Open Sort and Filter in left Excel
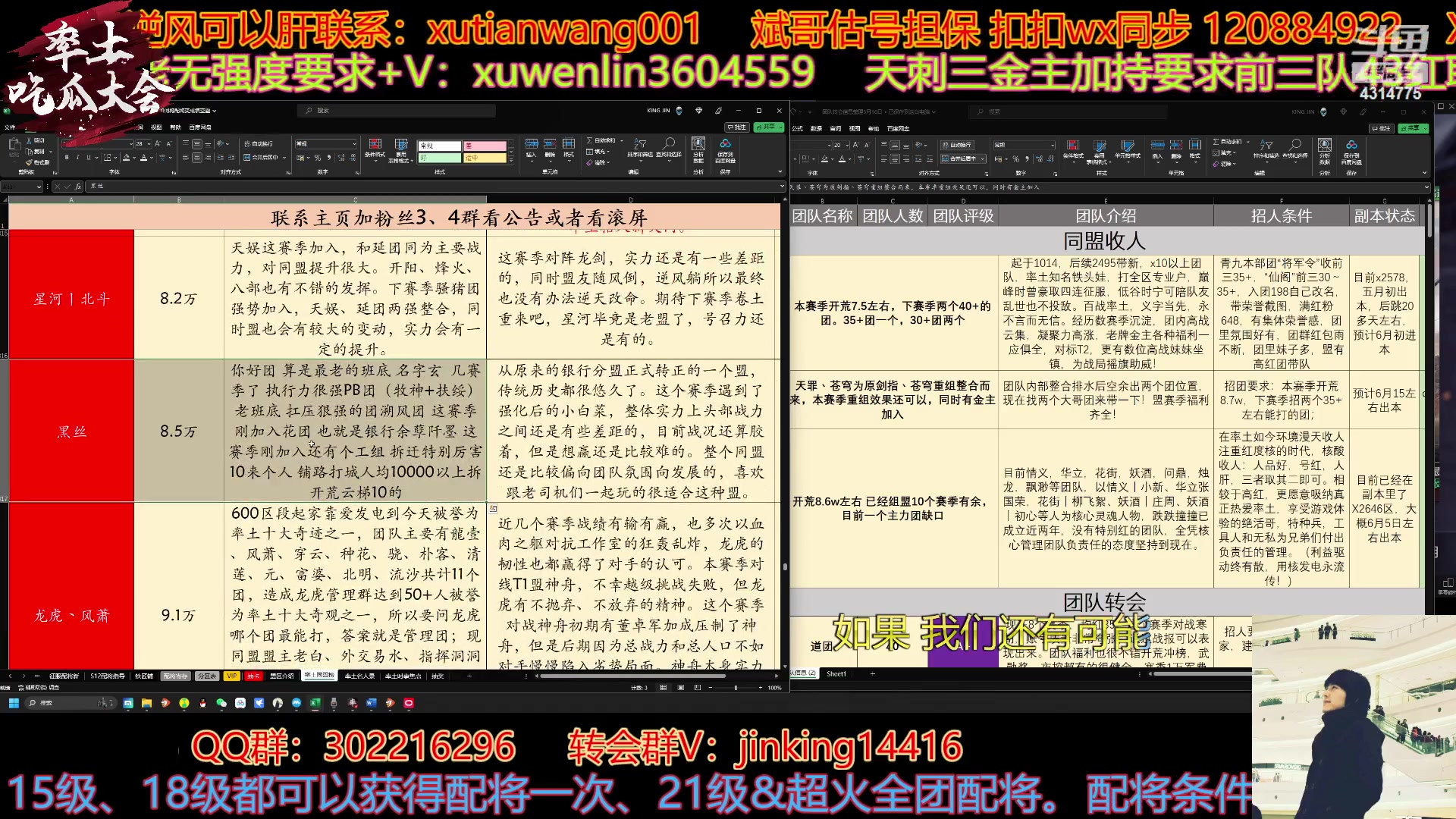The image size is (1456, 819). pyautogui.click(x=640, y=149)
